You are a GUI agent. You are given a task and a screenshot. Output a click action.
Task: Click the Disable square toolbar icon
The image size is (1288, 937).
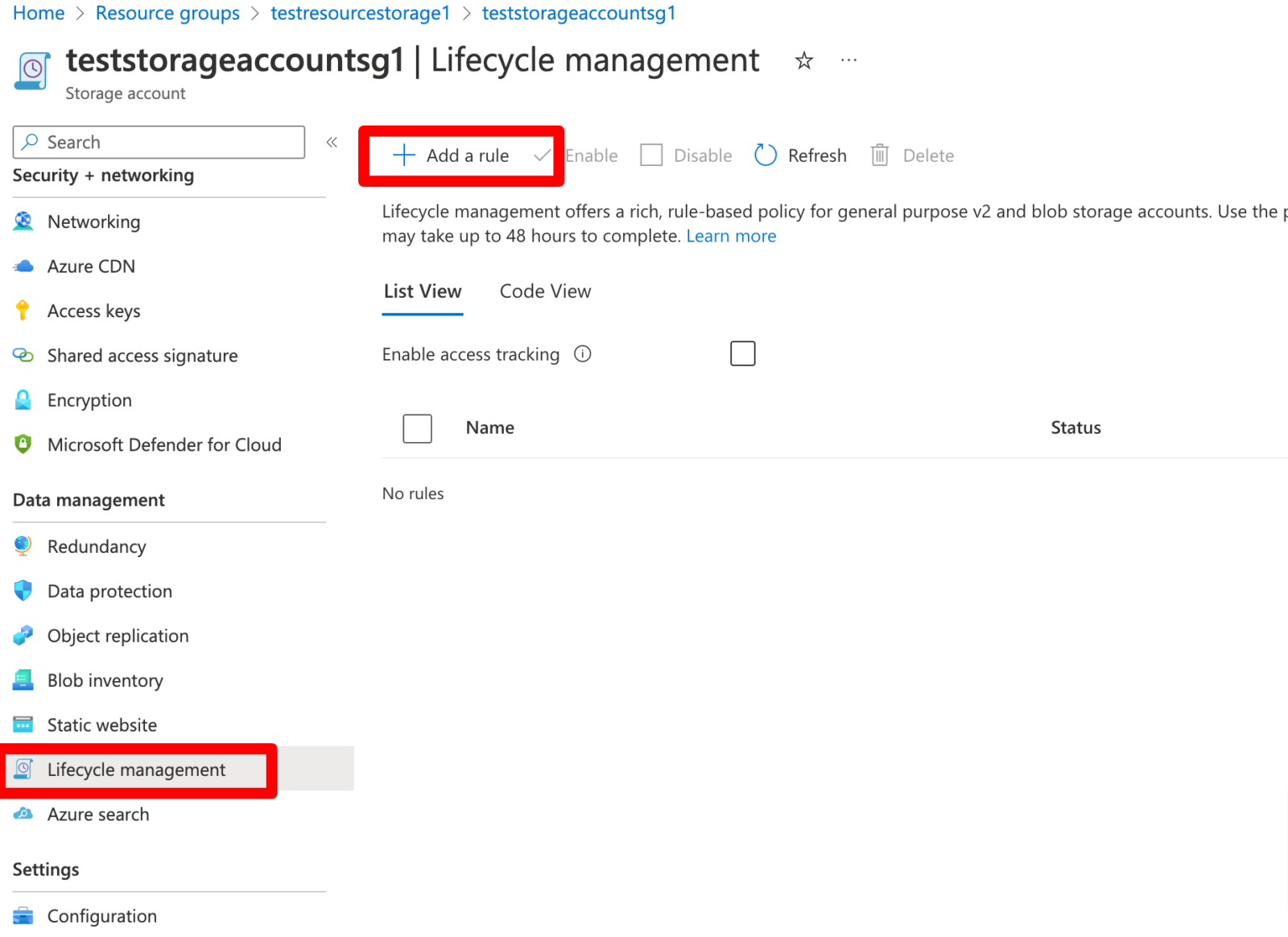[x=651, y=155]
